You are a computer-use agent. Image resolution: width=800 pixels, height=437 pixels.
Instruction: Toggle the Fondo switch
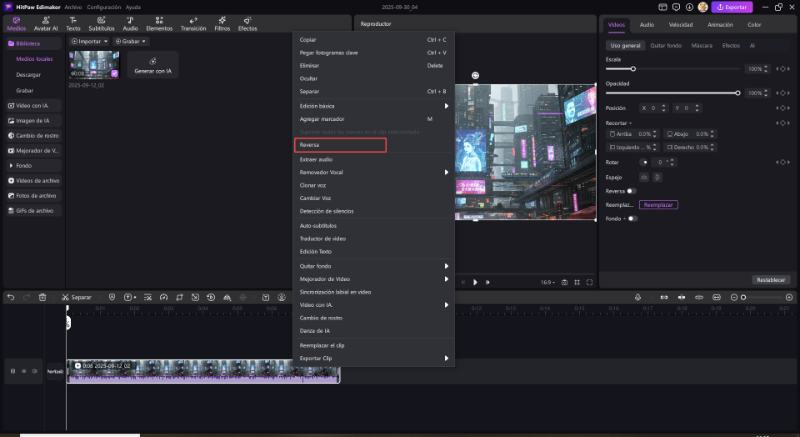point(632,218)
